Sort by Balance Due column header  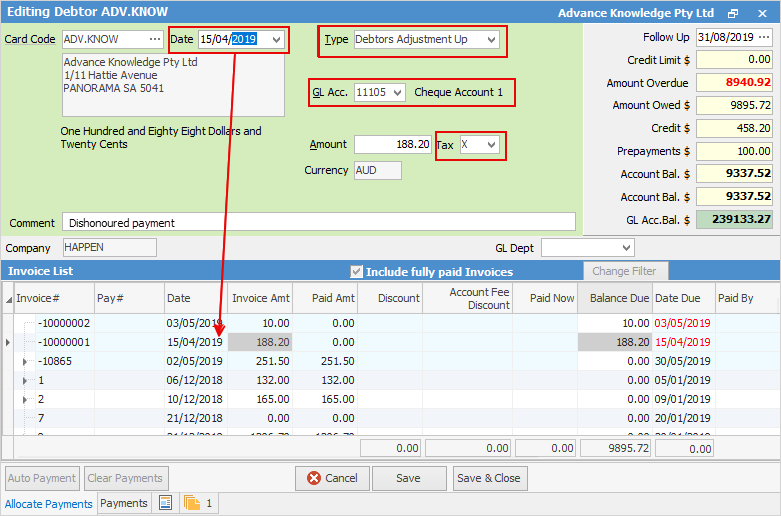coord(615,298)
